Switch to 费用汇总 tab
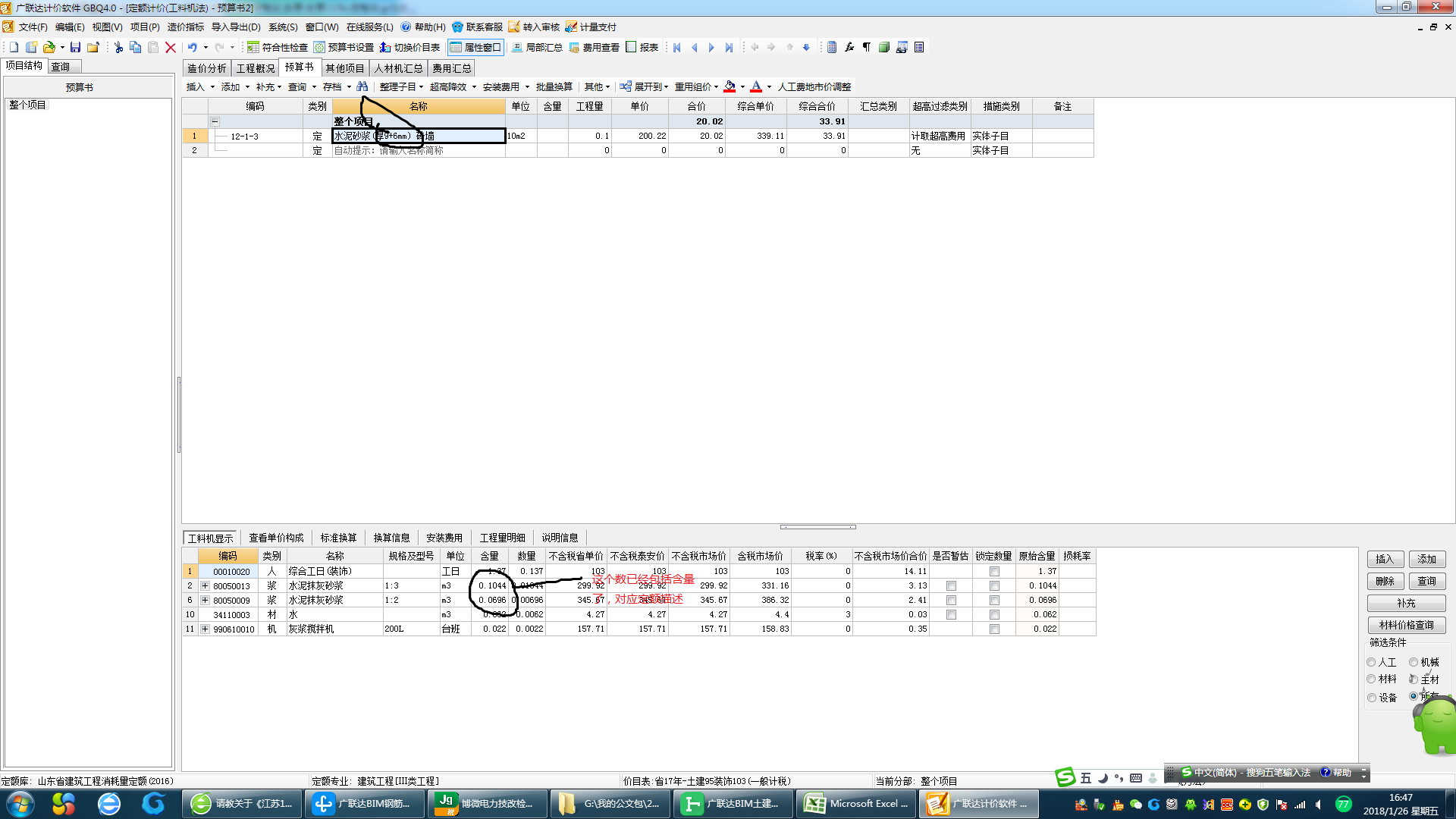1456x819 pixels. [x=452, y=68]
